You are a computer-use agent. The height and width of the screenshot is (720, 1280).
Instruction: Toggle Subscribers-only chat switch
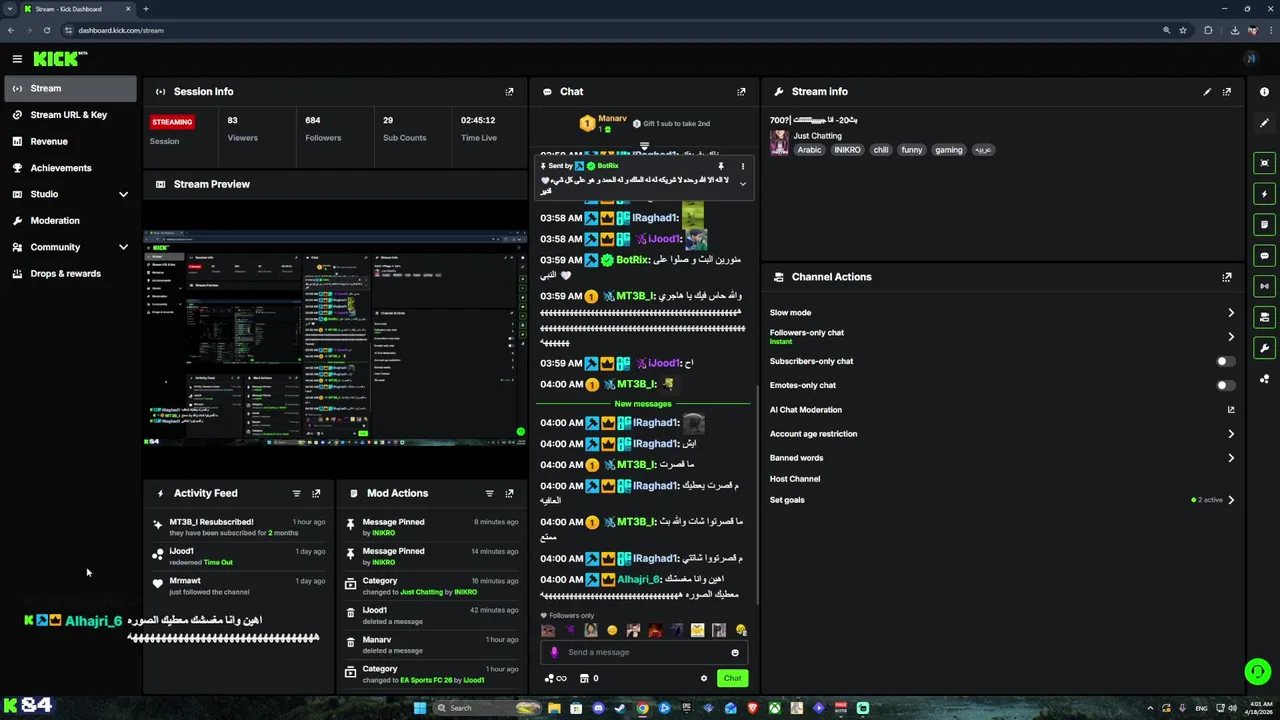(x=1225, y=361)
